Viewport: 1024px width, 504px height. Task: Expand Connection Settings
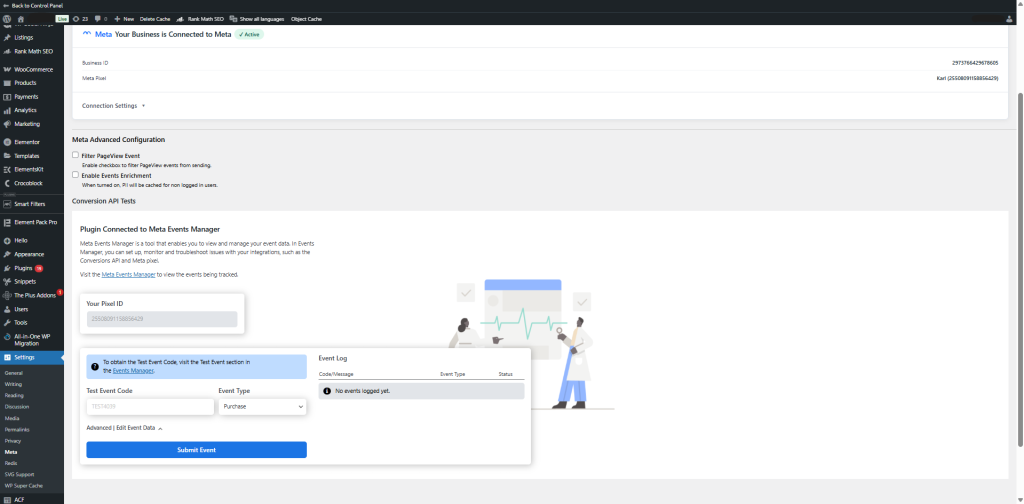(114, 106)
